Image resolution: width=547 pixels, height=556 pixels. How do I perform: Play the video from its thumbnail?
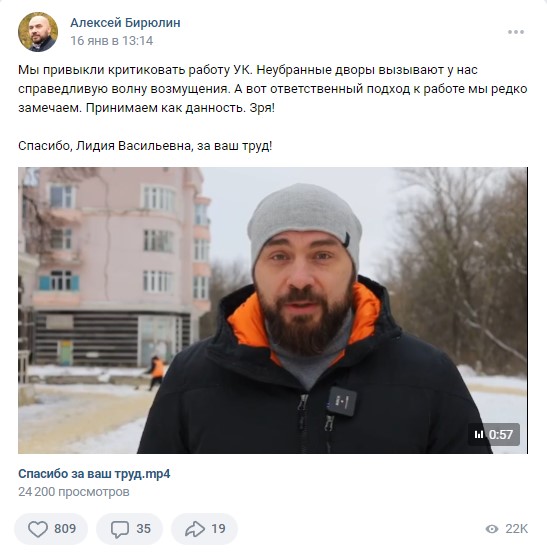click(273, 310)
